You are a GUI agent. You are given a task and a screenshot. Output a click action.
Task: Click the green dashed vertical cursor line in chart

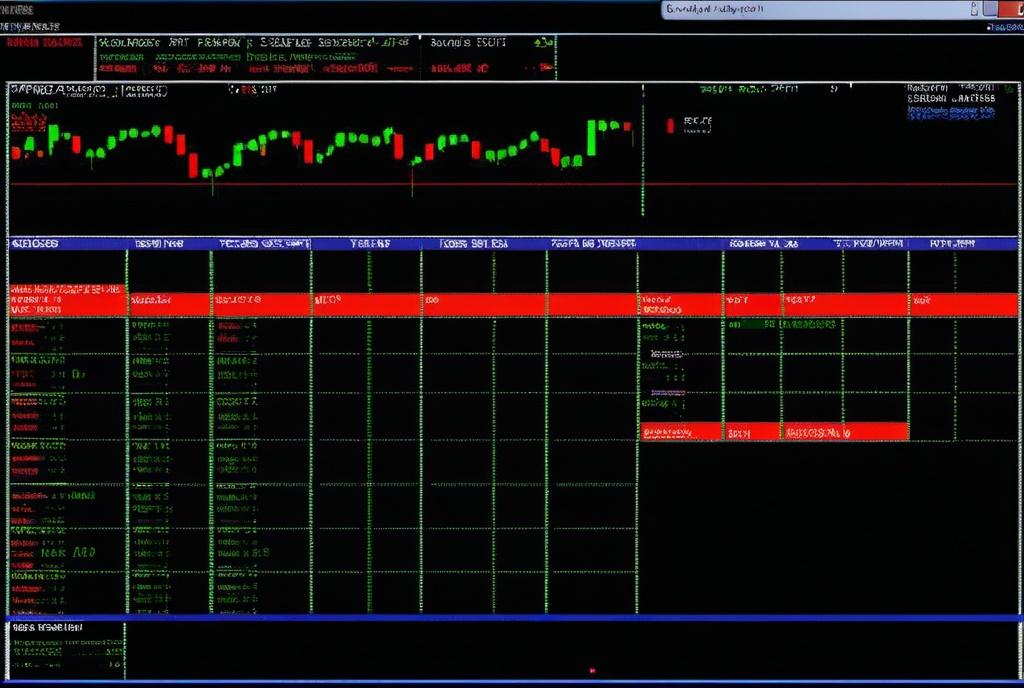pyautogui.click(x=643, y=150)
